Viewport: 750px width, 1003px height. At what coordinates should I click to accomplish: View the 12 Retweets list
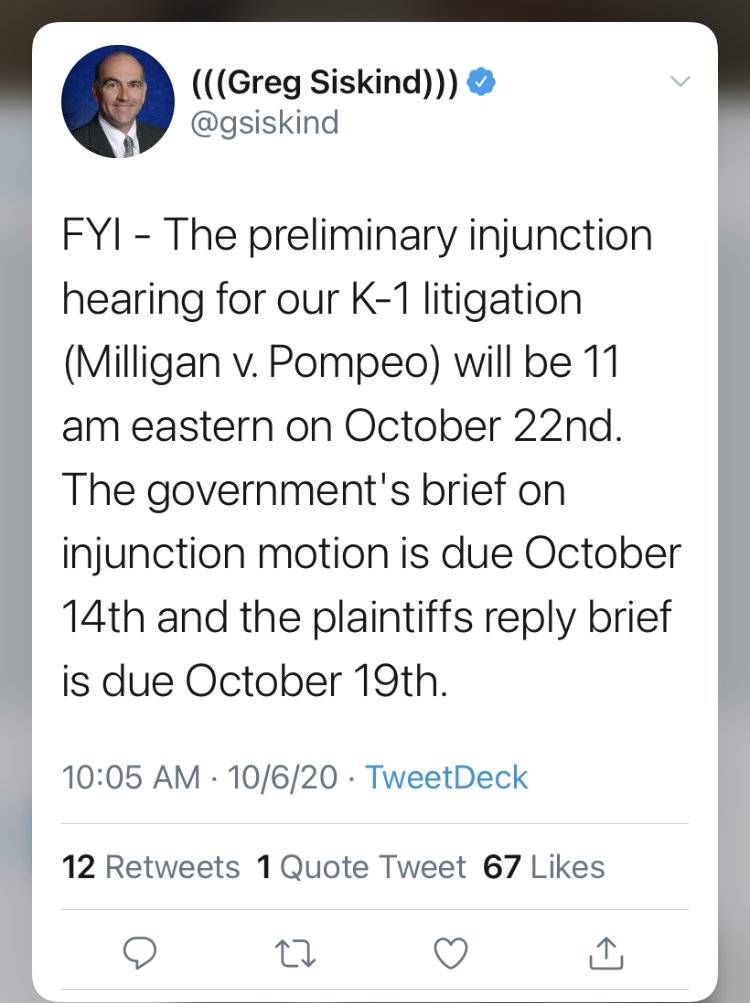pos(151,866)
